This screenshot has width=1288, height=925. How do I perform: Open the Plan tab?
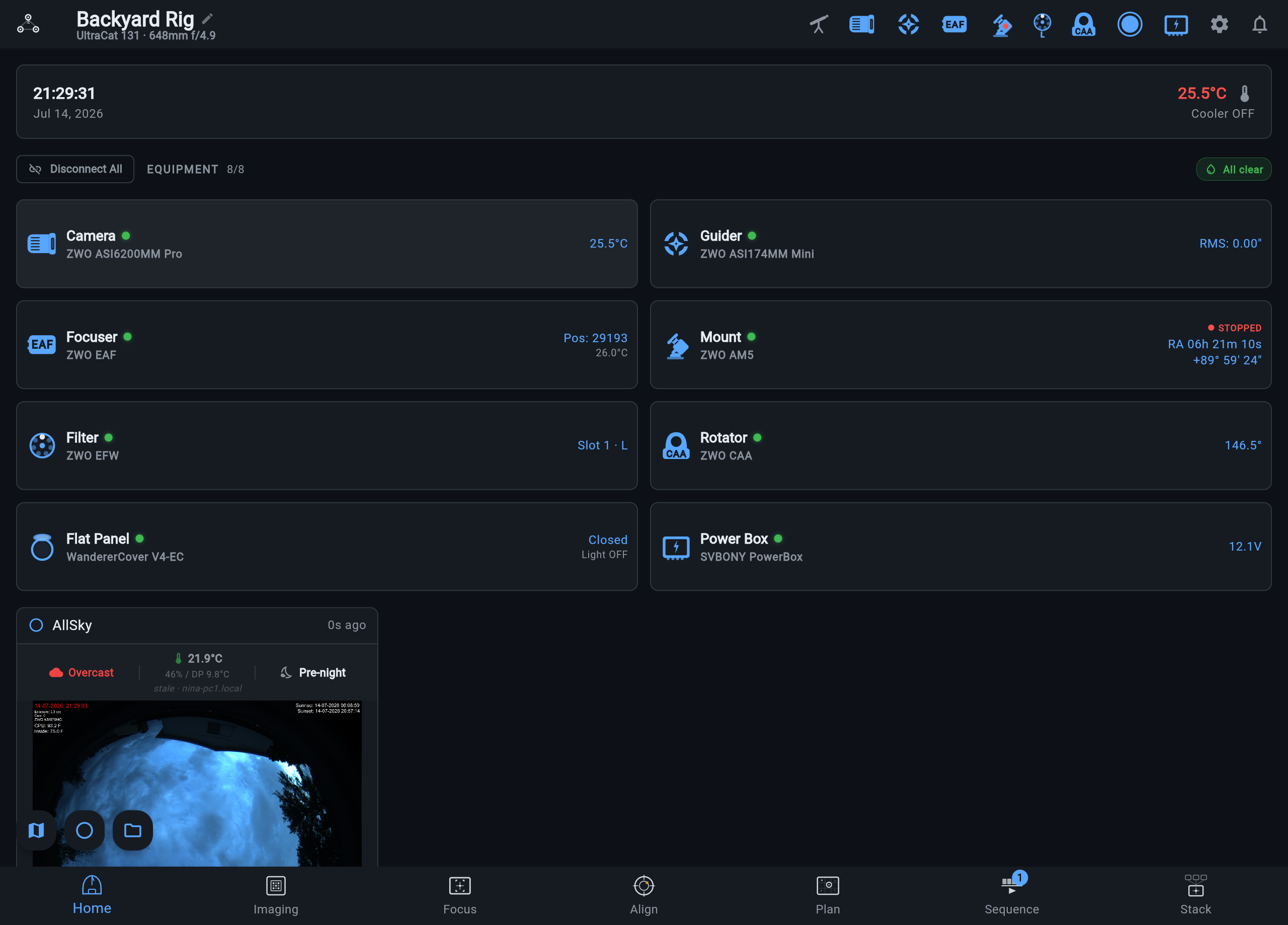point(828,895)
